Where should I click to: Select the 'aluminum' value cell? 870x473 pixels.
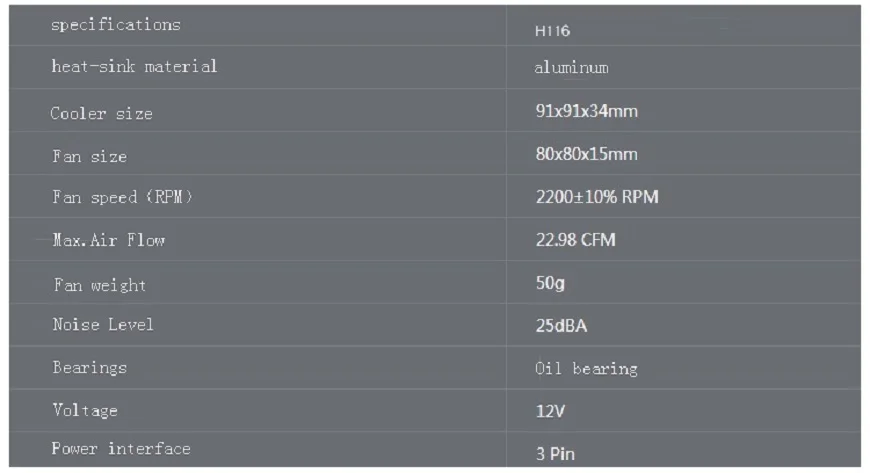(x=571, y=68)
